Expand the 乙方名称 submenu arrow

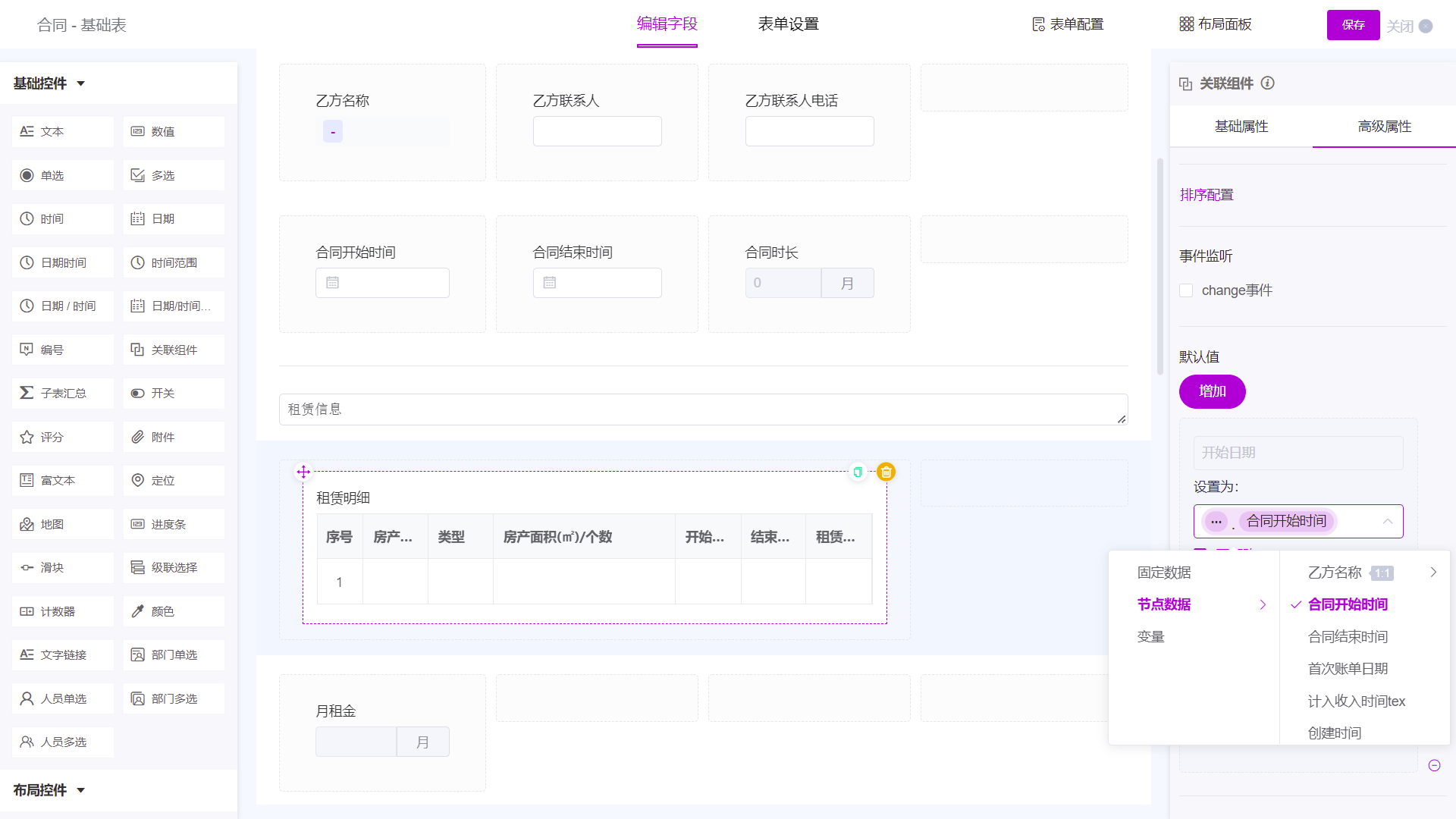coord(1433,573)
